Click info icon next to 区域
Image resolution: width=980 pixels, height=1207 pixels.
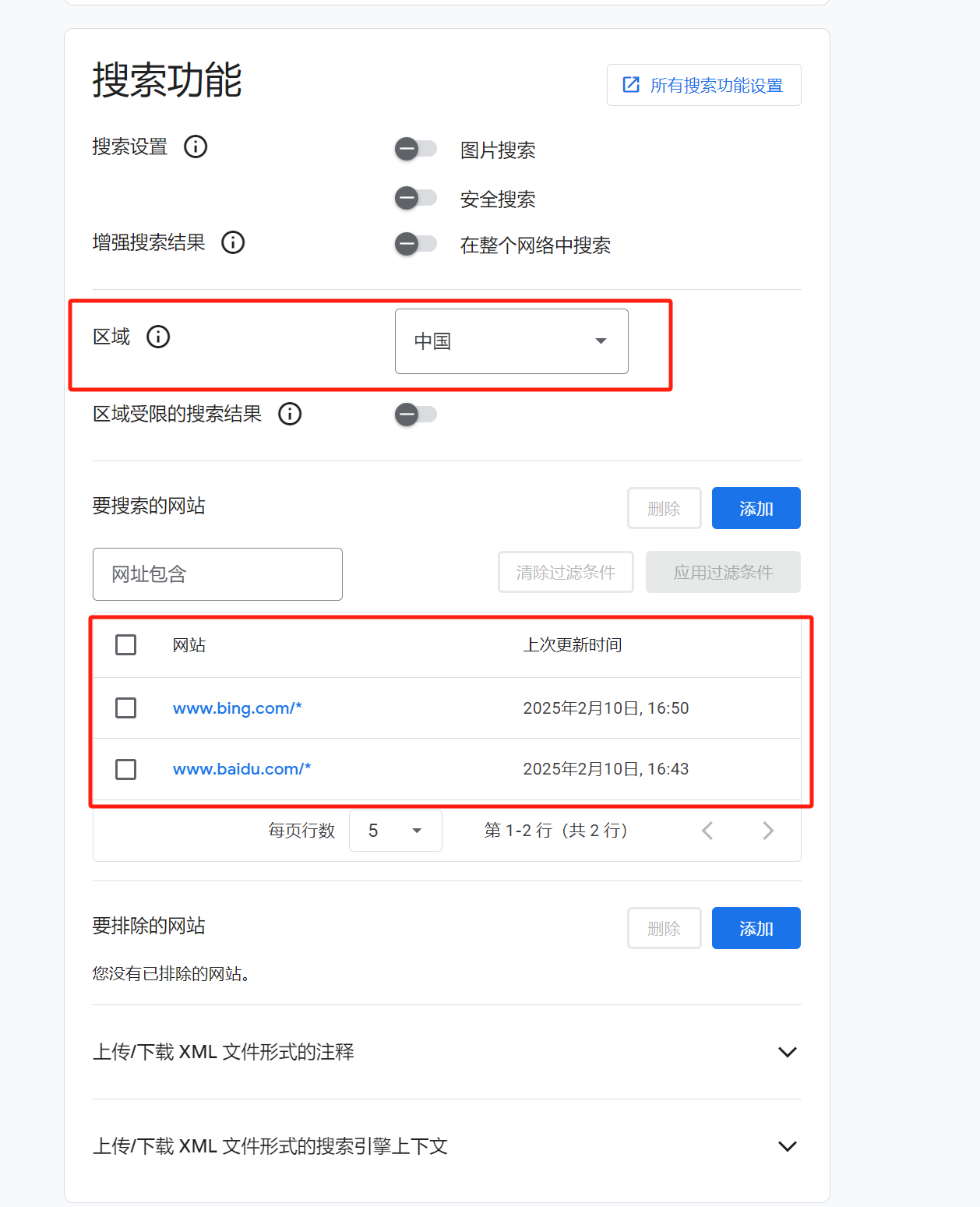158,337
